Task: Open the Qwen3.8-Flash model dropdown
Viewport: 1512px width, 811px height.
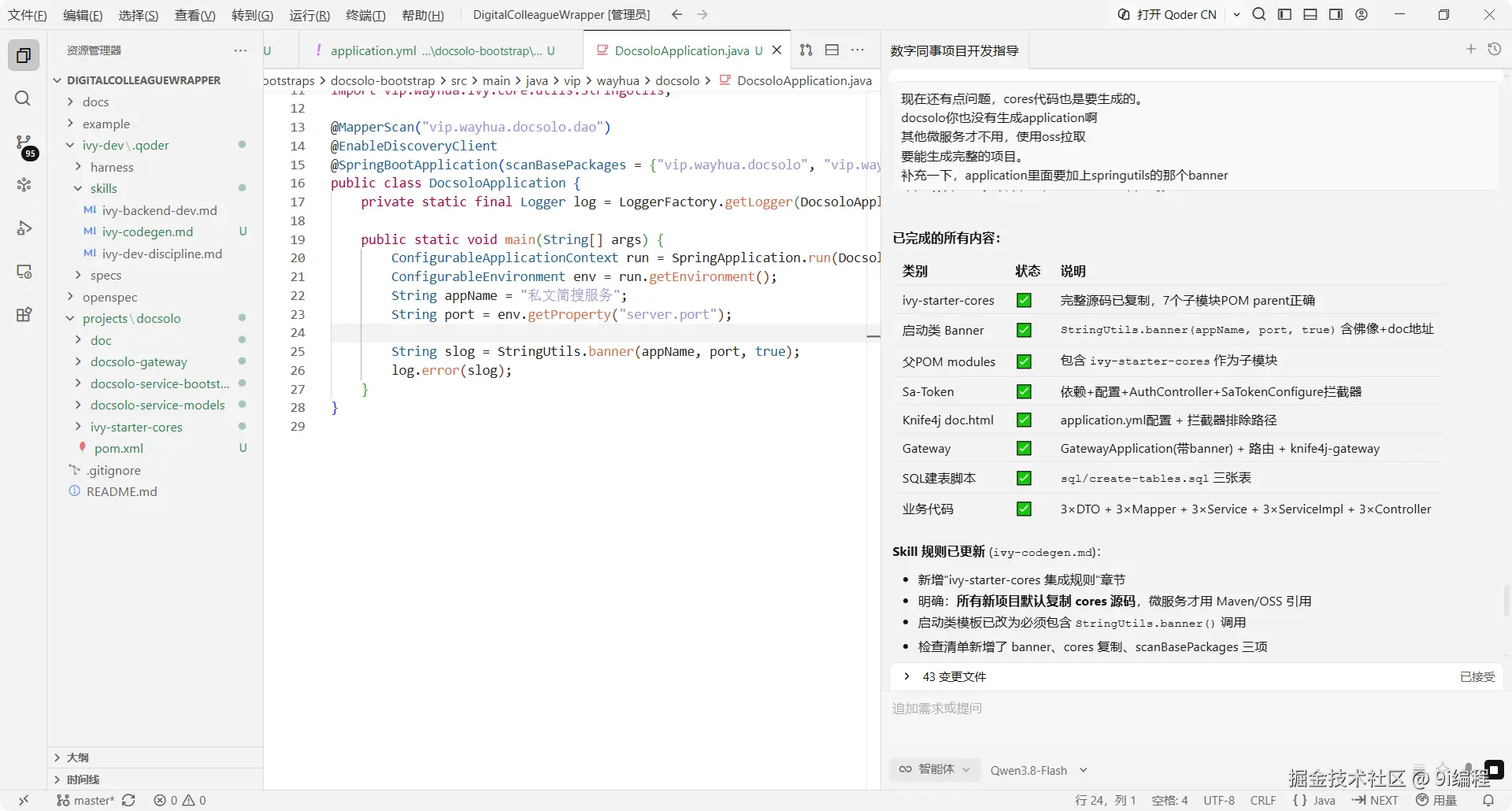Action: [x=1039, y=770]
